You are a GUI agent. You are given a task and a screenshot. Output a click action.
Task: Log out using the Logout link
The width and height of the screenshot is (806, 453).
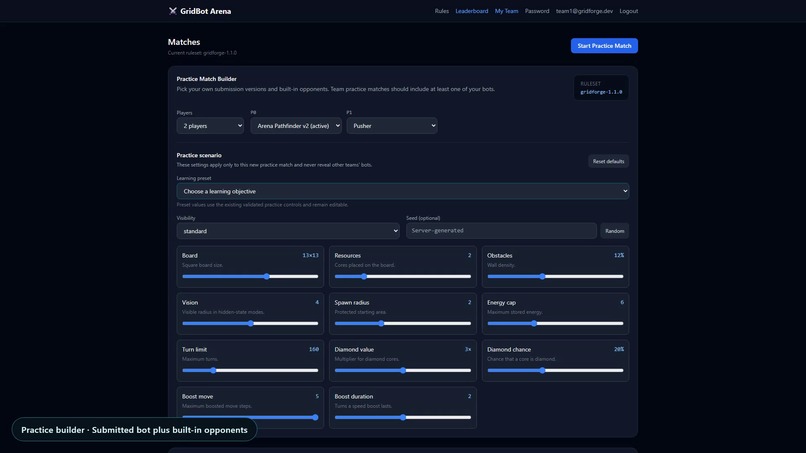[628, 11]
